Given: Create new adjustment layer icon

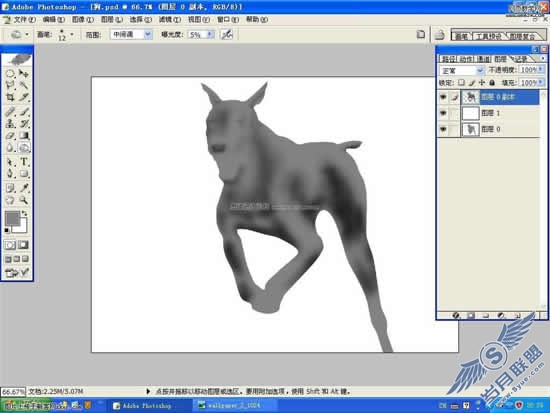Looking at the screenshot, I should point(501,315).
